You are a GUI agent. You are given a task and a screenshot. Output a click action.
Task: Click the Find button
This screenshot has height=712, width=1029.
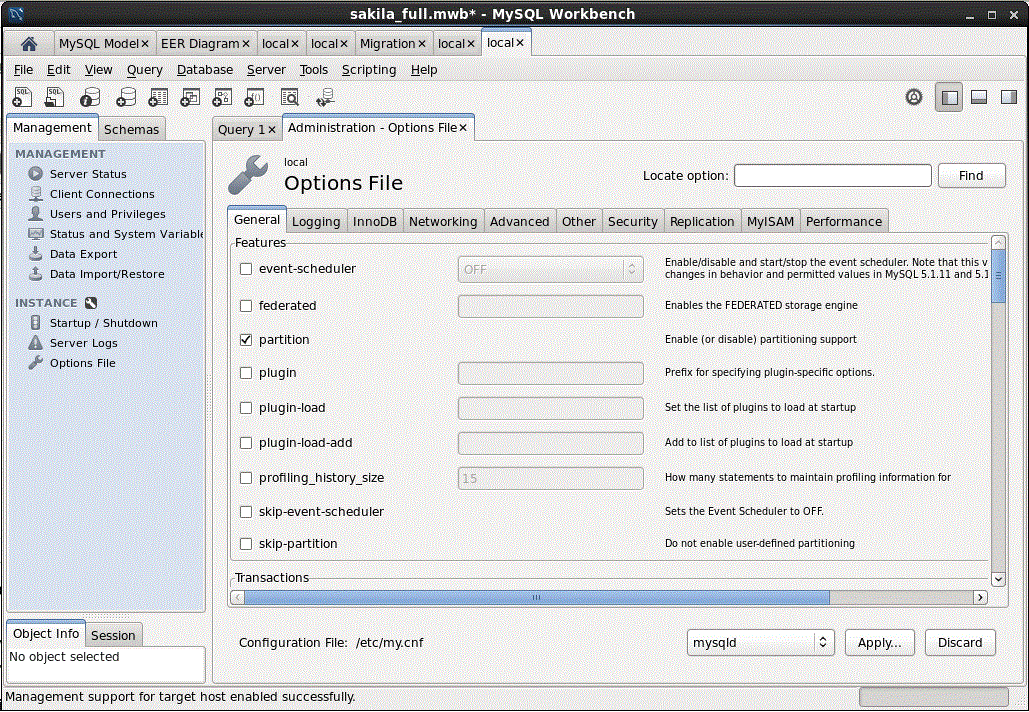click(x=970, y=176)
